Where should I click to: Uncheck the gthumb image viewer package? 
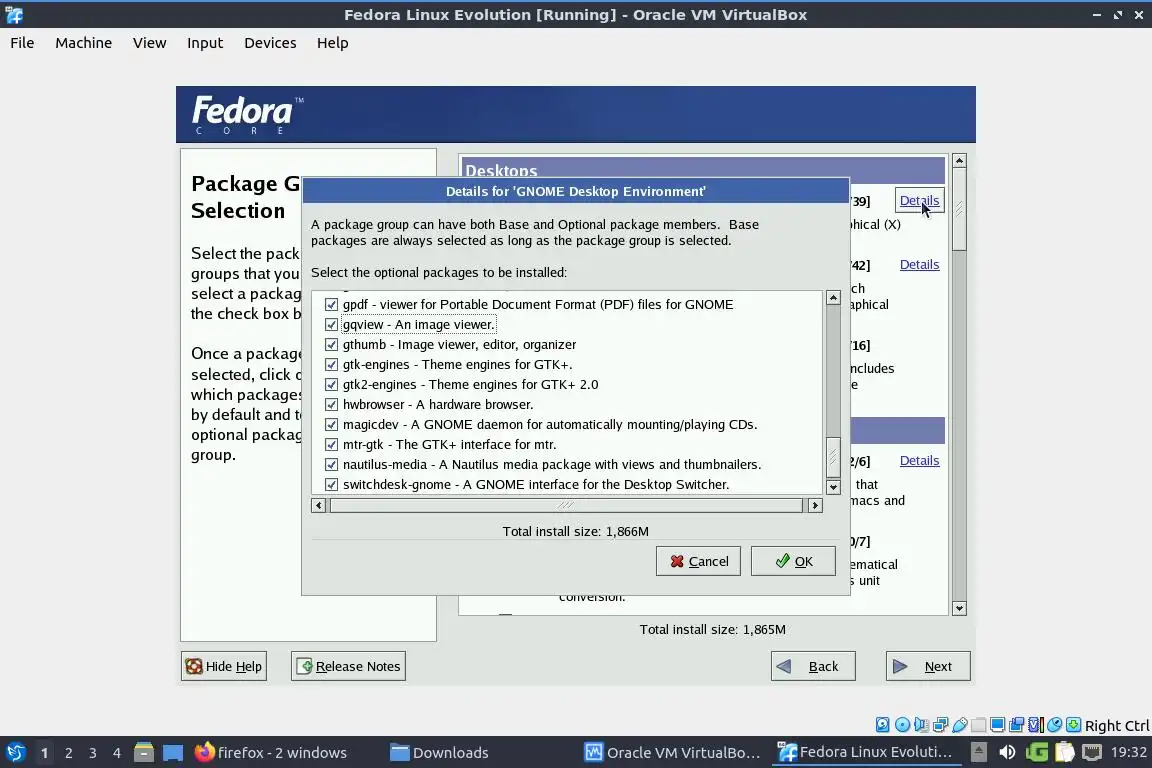(x=331, y=344)
